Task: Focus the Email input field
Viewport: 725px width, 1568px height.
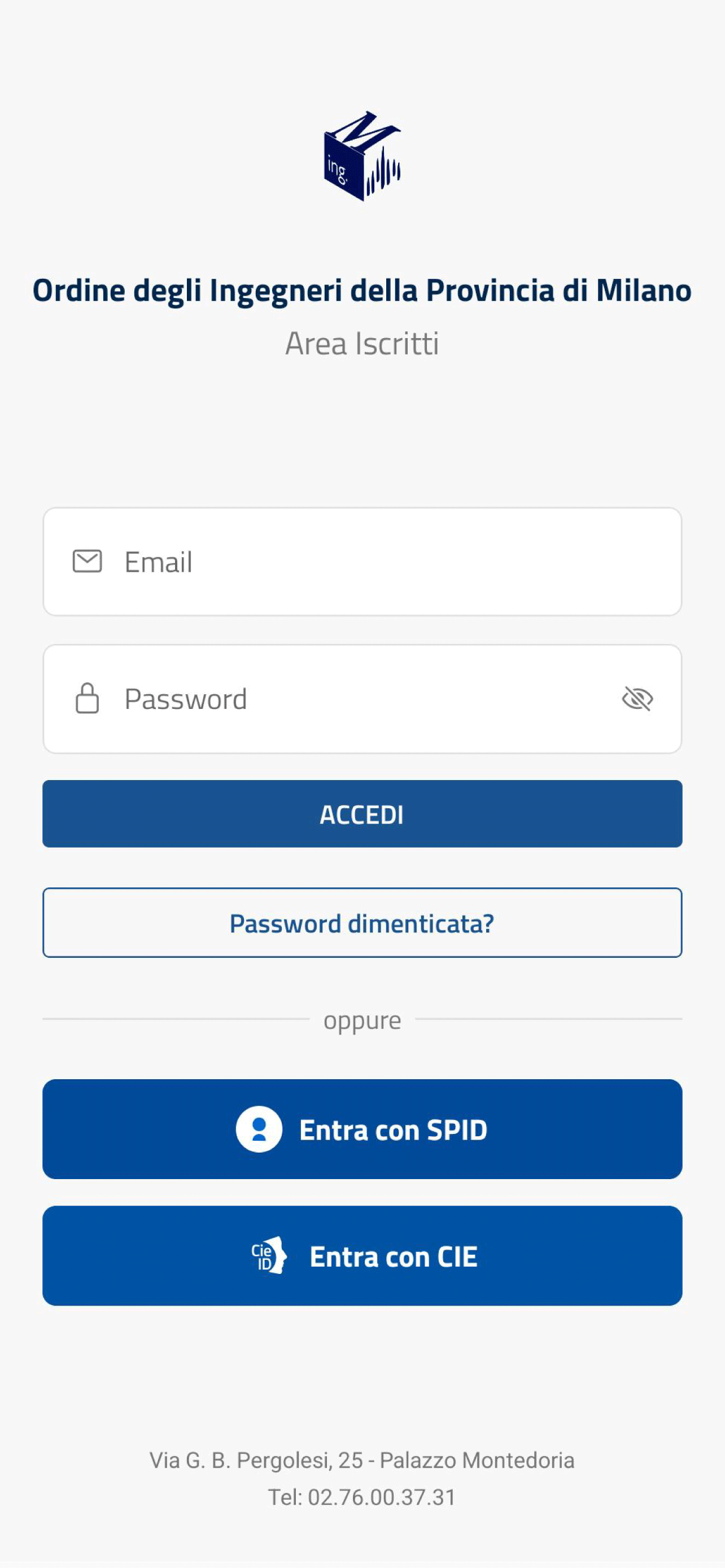Action: tap(362, 561)
